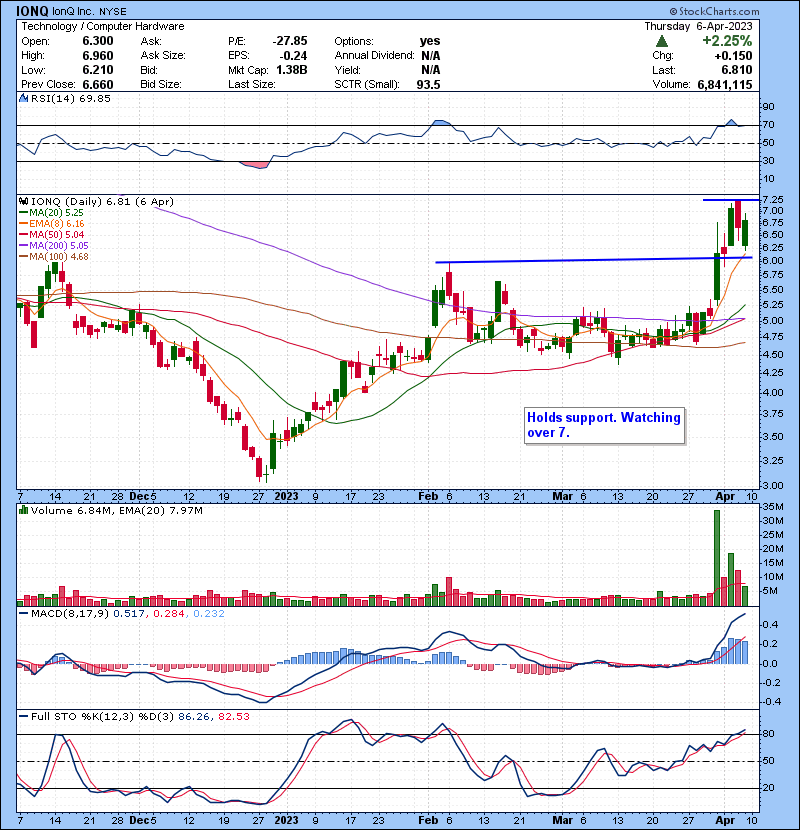Click the 3.00 price axis label
This screenshot has height=830, width=800.
pos(772,485)
